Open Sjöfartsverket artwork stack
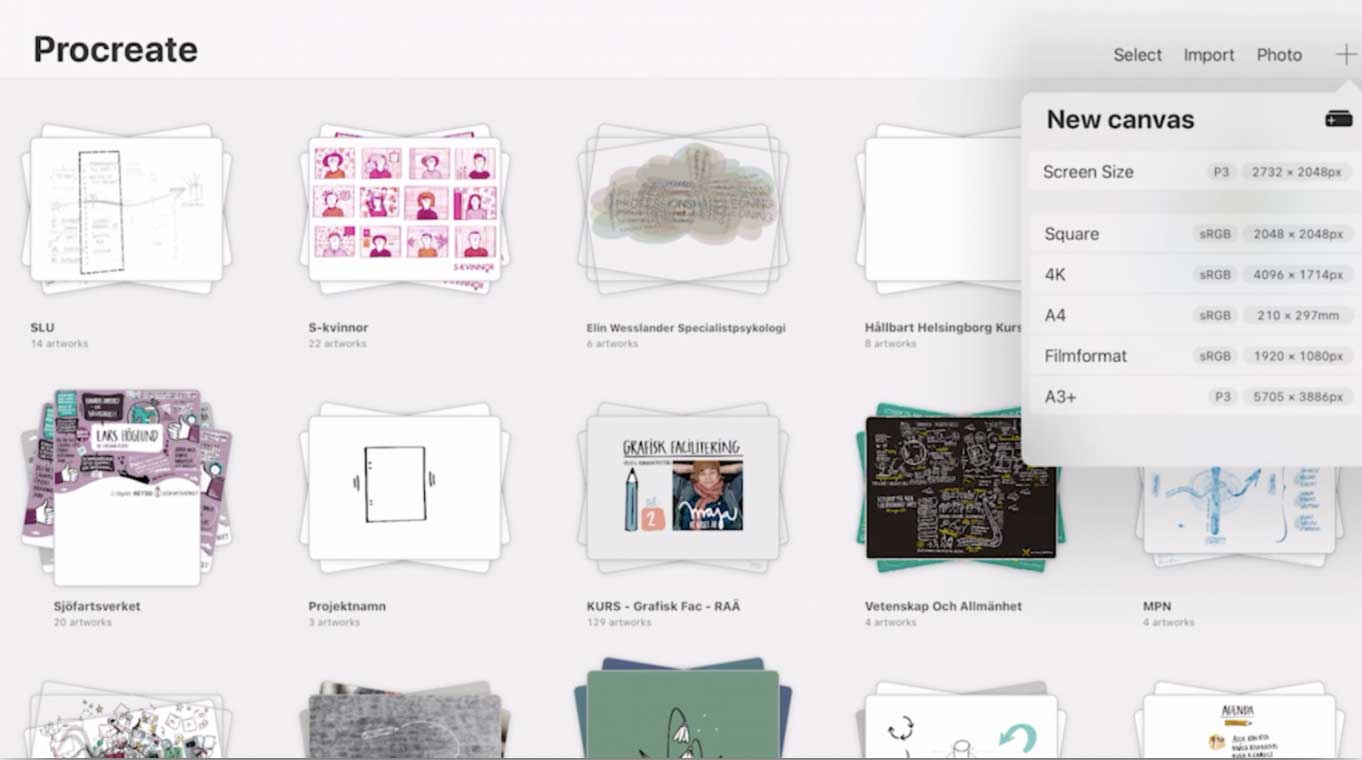 pos(126,487)
